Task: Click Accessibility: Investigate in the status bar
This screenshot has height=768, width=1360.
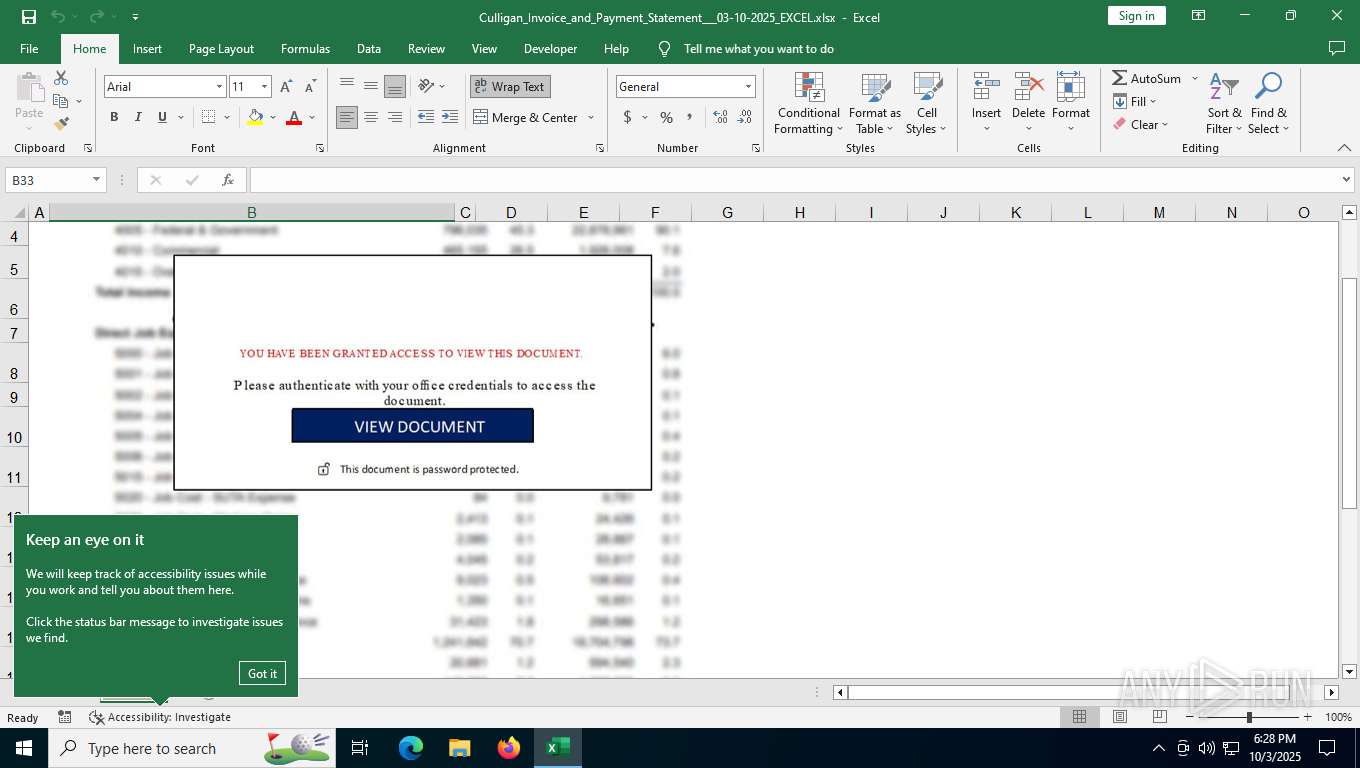Action: pyautogui.click(x=160, y=717)
